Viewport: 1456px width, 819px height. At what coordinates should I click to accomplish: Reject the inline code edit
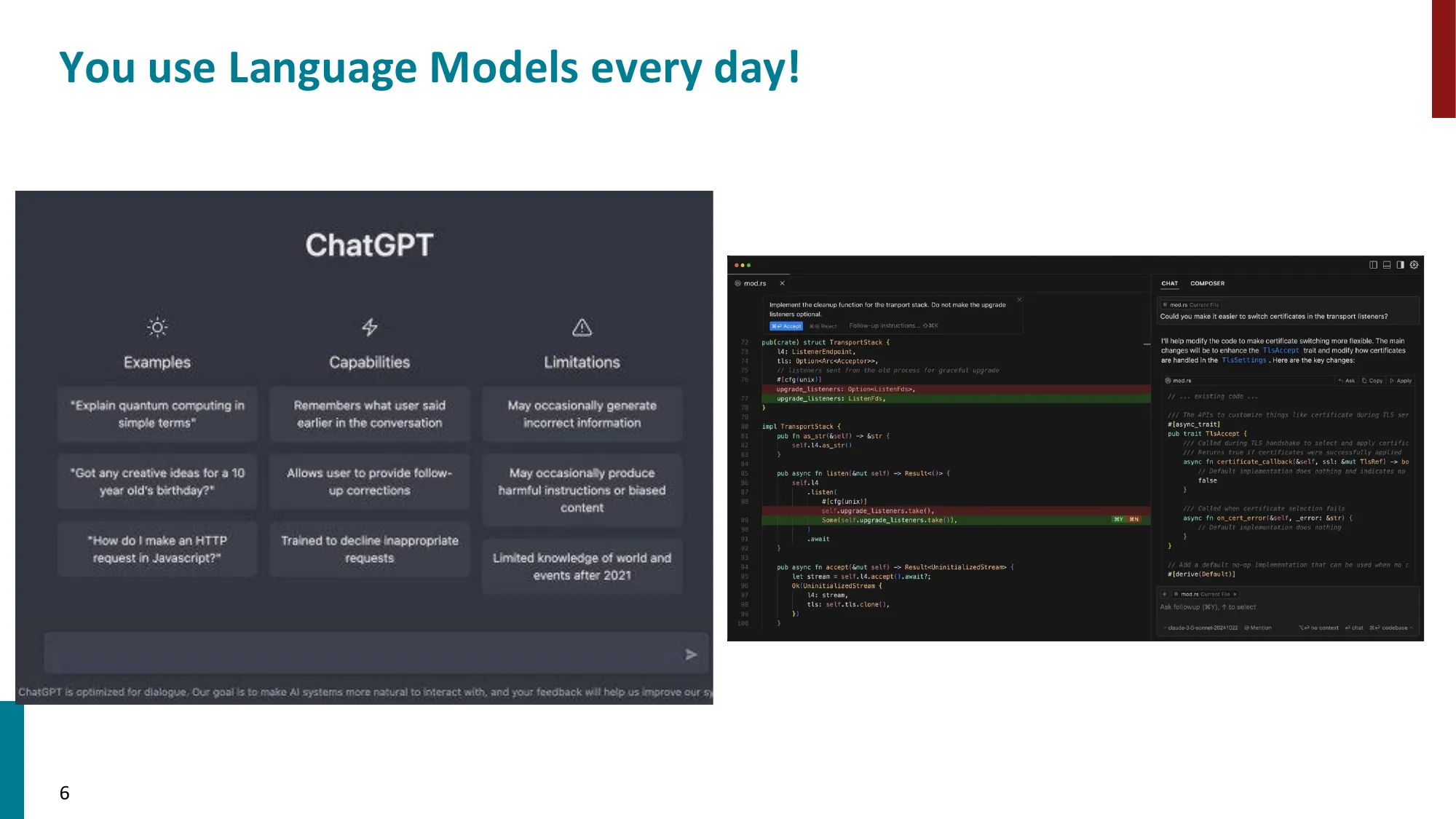point(823,326)
